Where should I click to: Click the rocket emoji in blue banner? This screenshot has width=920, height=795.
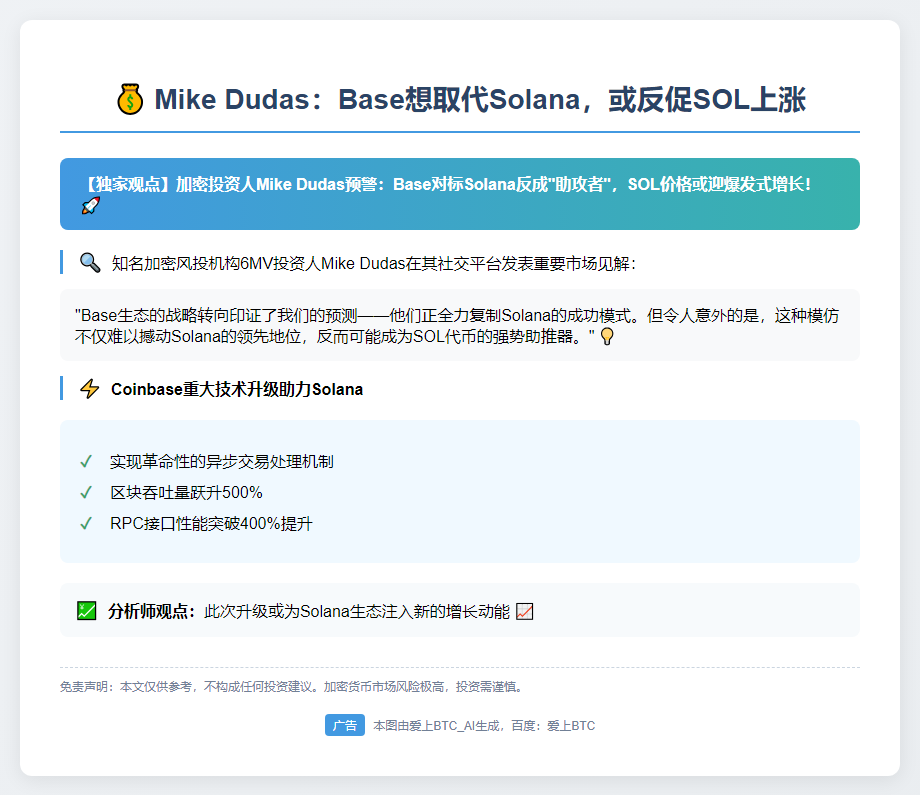point(90,205)
